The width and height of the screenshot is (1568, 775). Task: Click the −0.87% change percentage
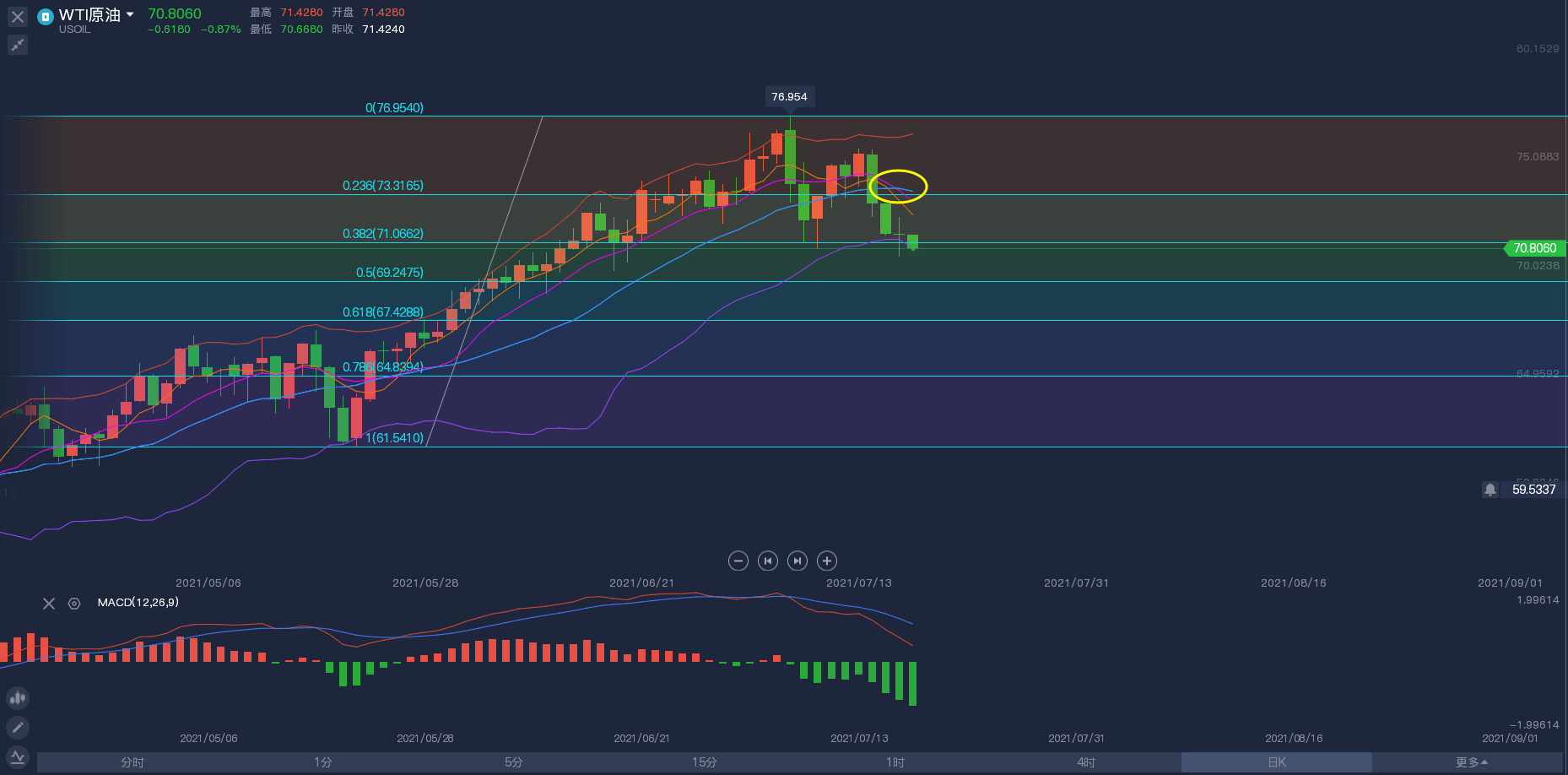pyautogui.click(x=221, y=30)
